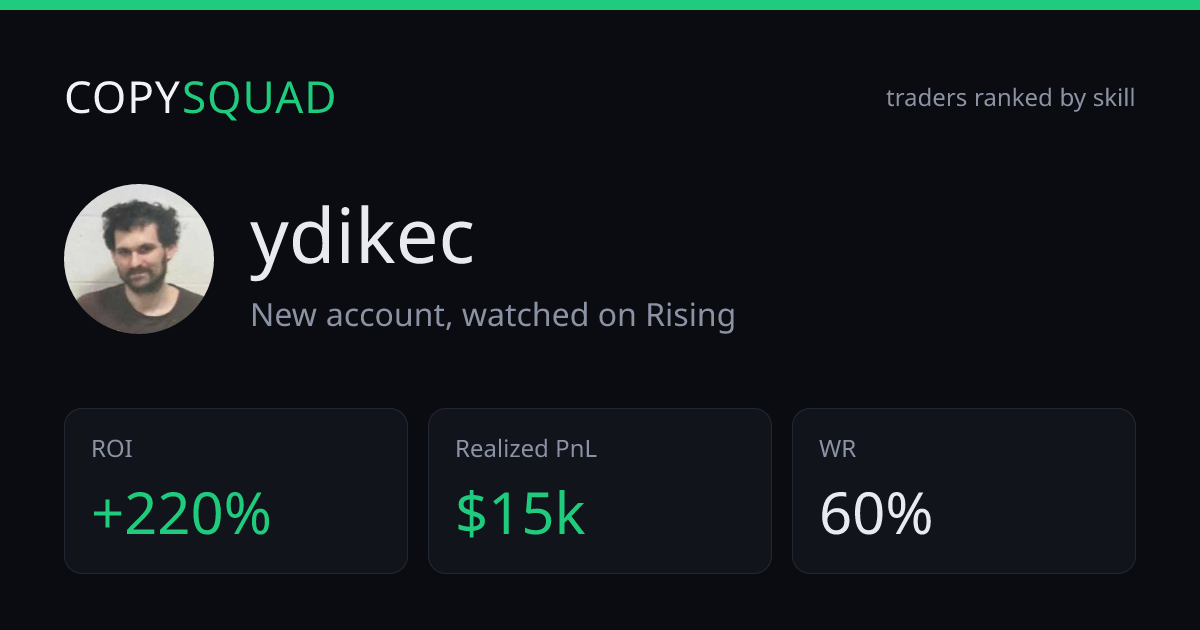Click the dollar sign in $15k
1200x630 pixels.
pyautogui.click(x=469, y=514)
